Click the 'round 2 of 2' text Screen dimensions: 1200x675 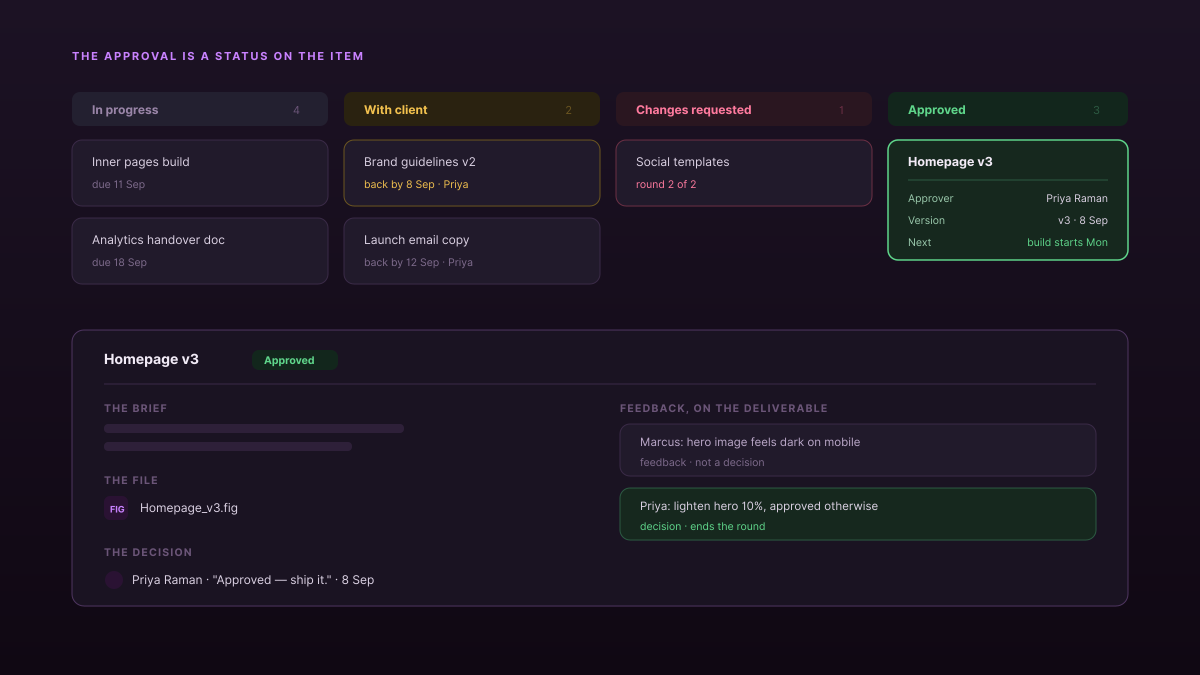coord(666,184)
